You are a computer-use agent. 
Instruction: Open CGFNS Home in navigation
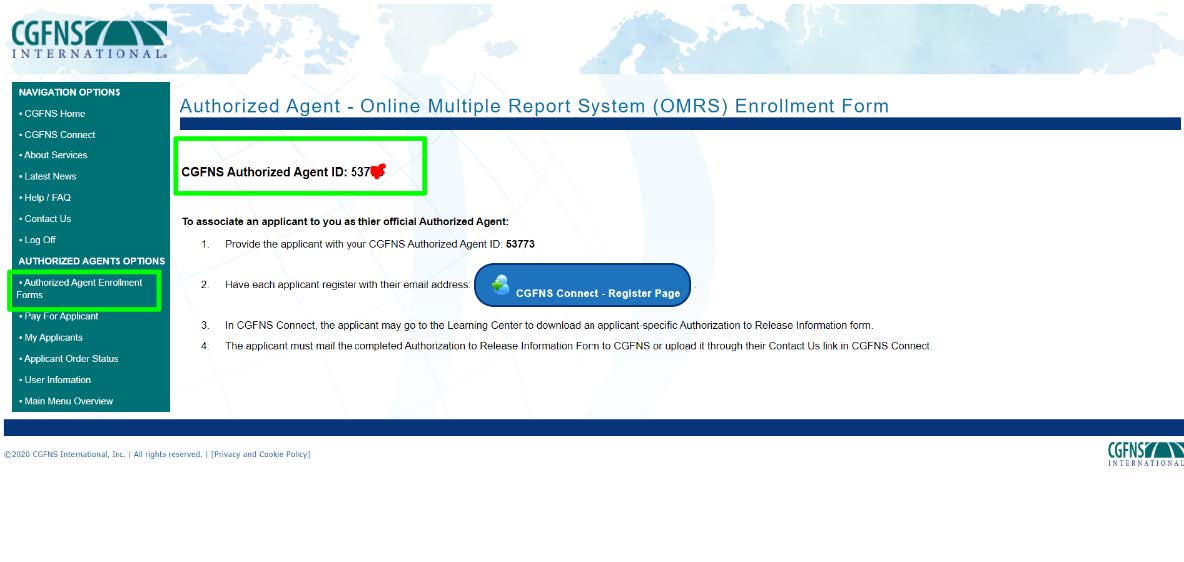click(x=54, y=113)
